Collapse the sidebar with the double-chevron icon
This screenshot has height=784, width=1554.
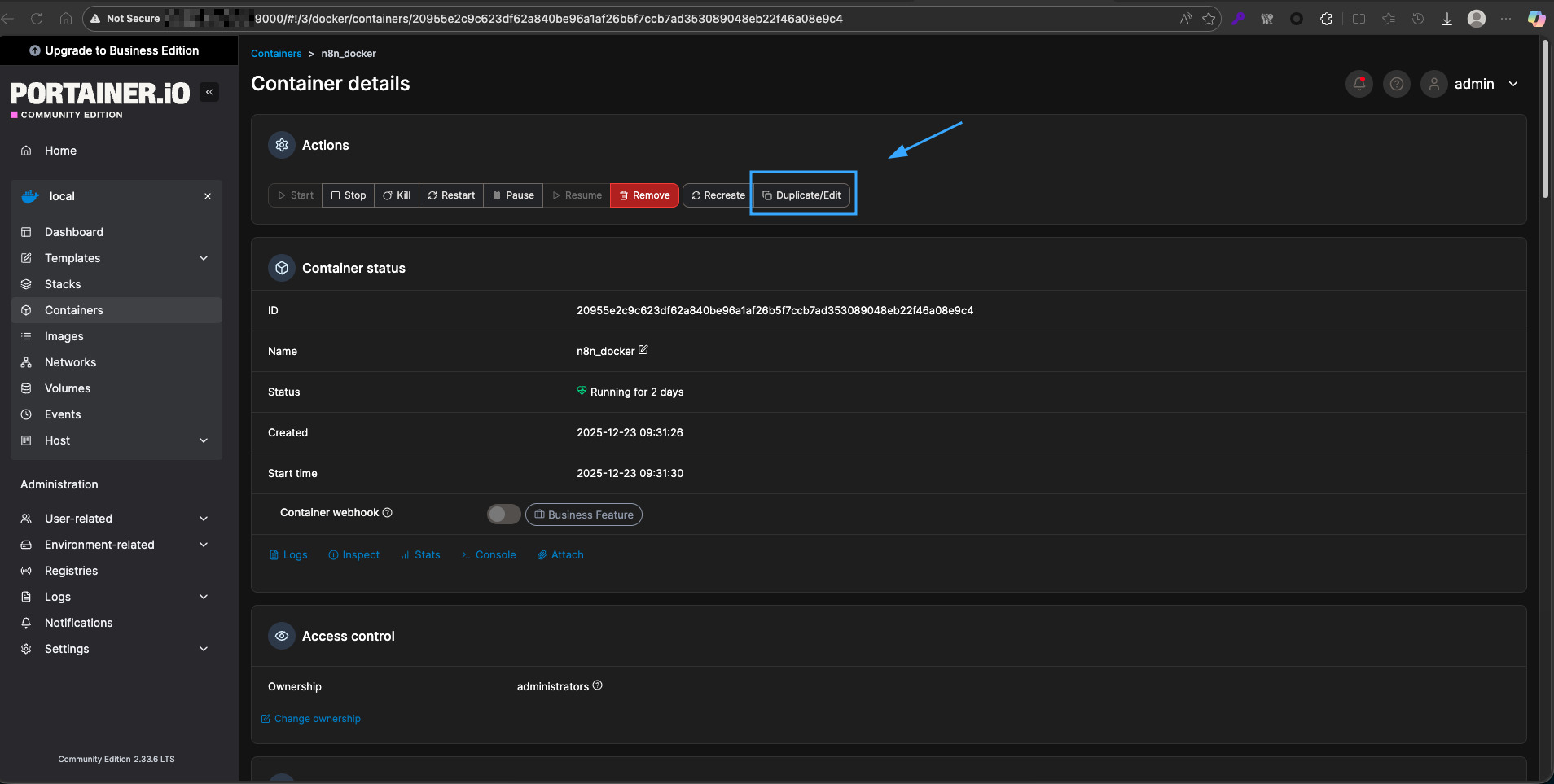209,92
